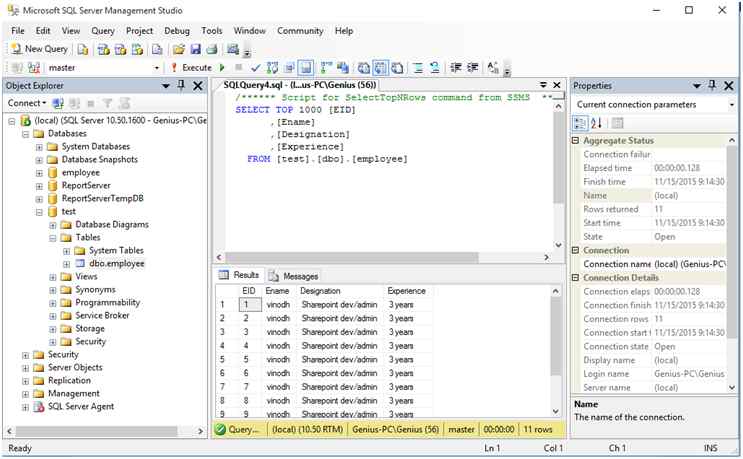
Task: Click the Filter icon in Object Explorer
Action: click(x=108, y=103)
